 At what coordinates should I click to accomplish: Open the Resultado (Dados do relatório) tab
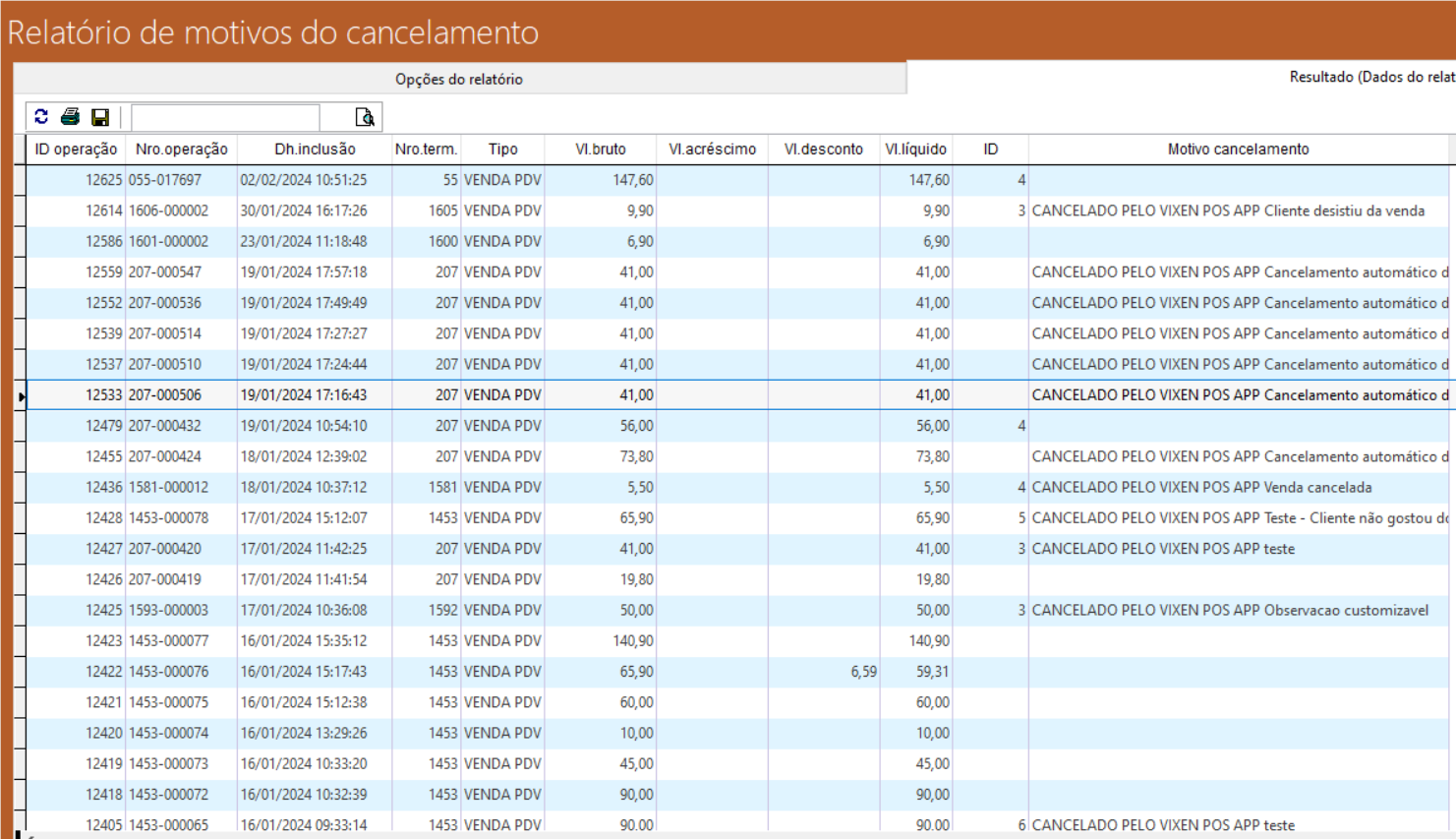click(x=1370, y=77)
